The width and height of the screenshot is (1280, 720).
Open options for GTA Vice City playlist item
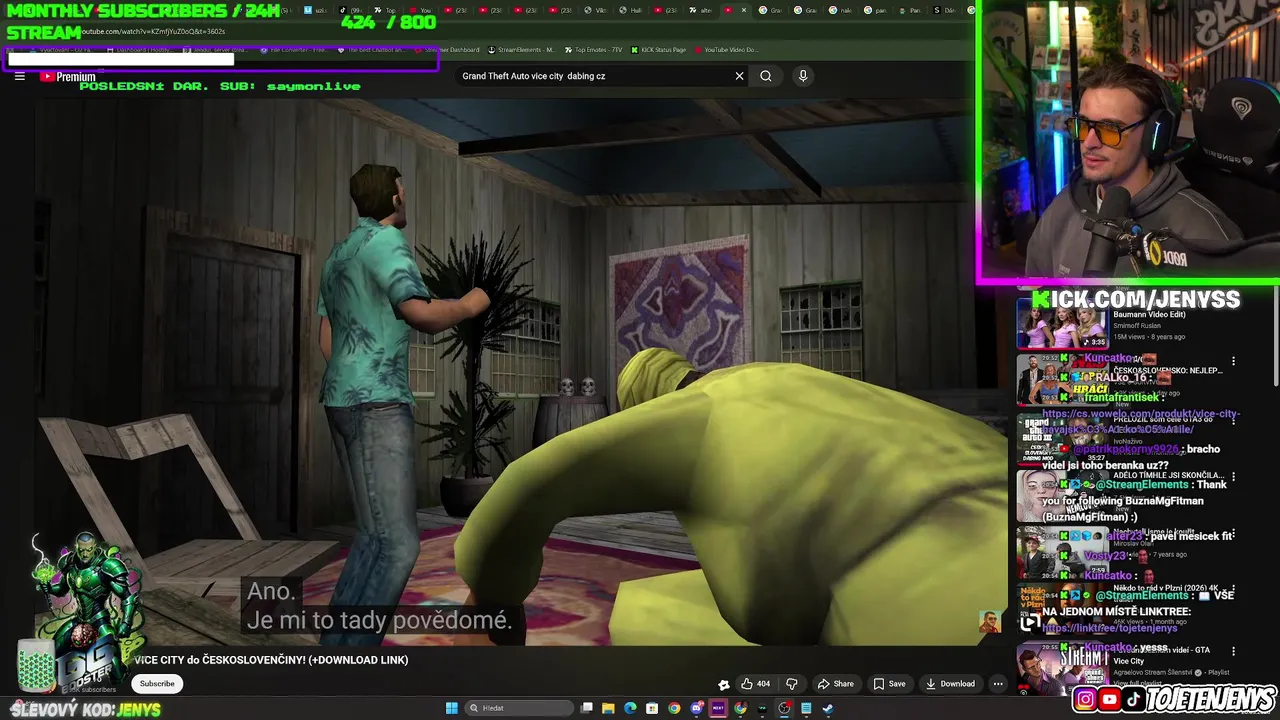[x=1234, y=651]
